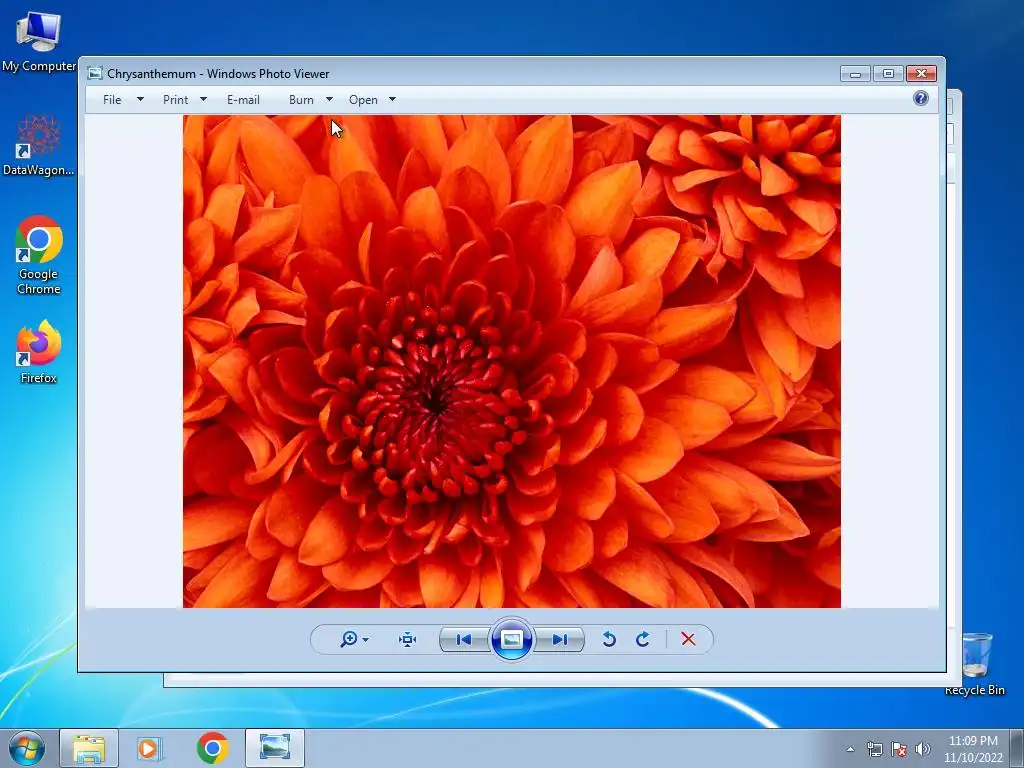Click the blue Help question mark icon

[921, 99]
